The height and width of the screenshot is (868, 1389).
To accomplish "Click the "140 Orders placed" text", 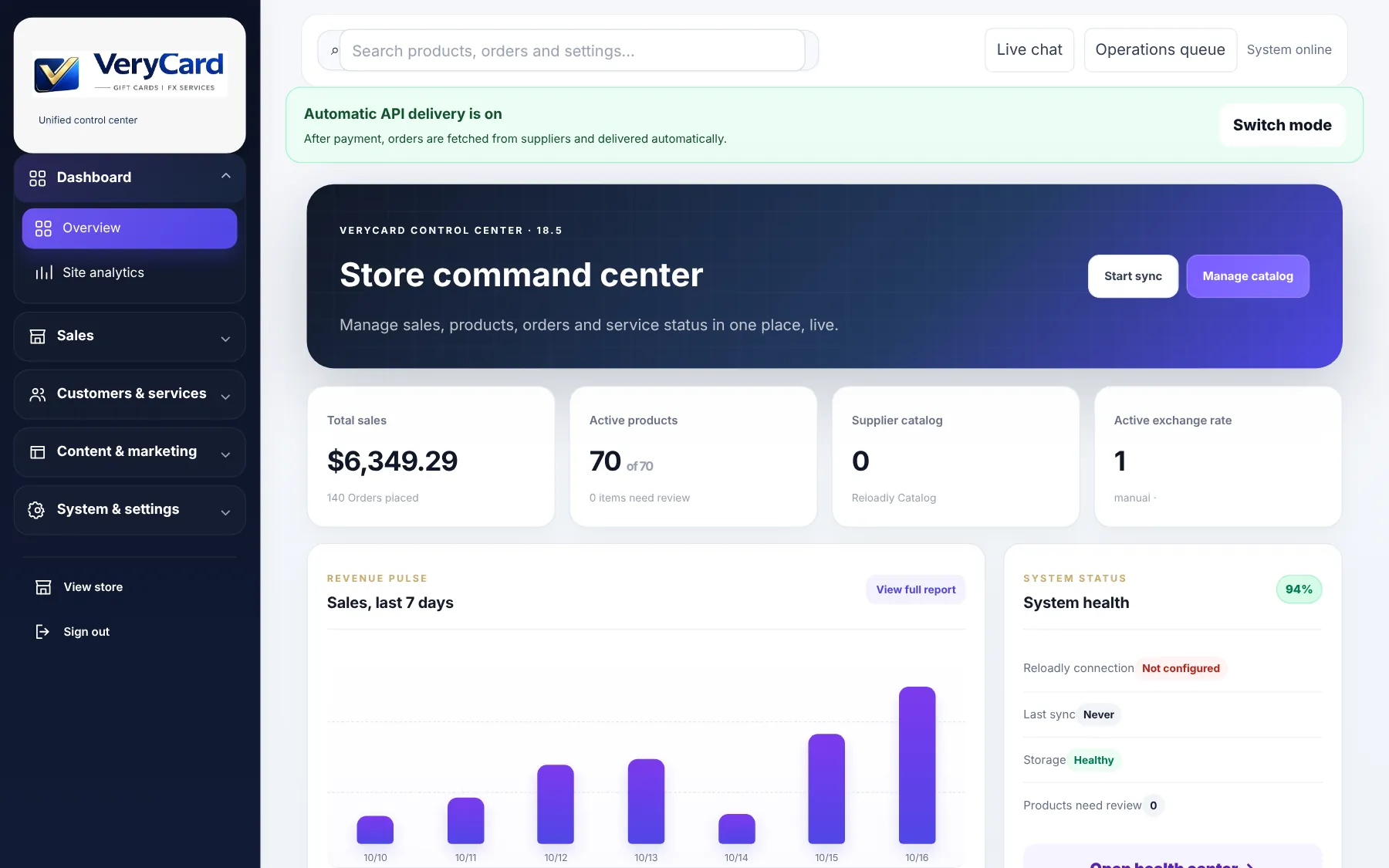I will 373,498.
